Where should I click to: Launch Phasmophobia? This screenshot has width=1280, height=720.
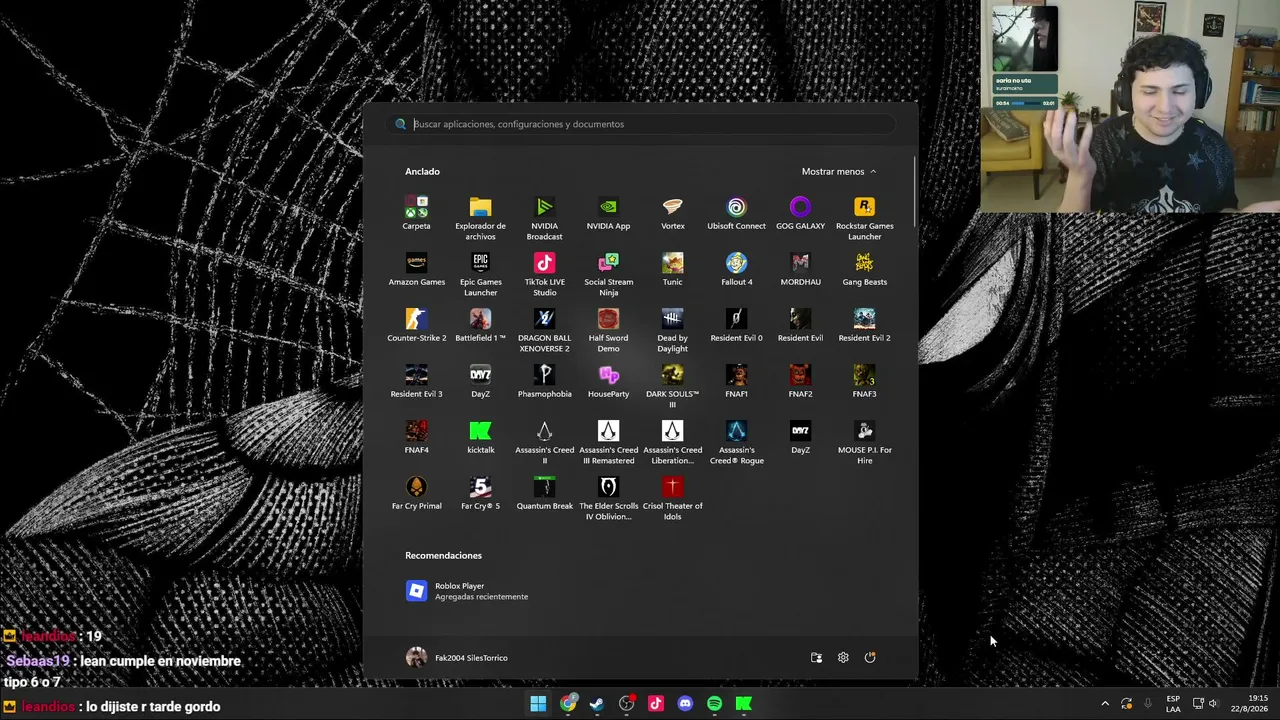click(x=544, y=382)
